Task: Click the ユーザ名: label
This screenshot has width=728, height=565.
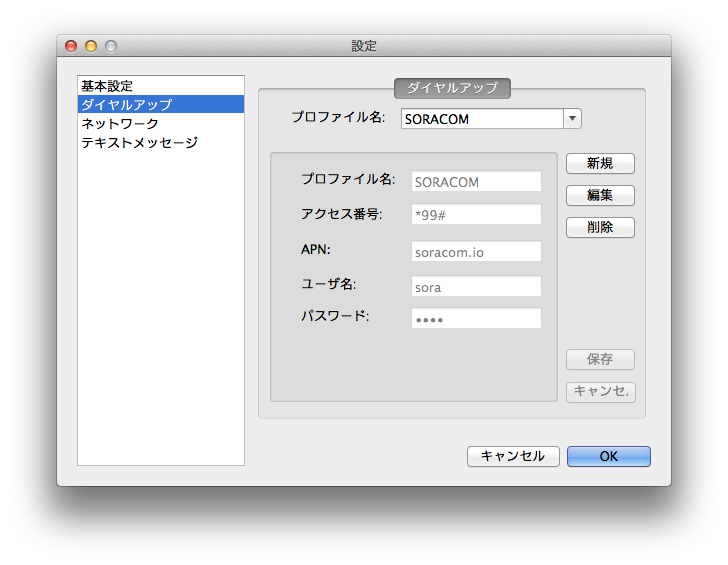Action: coord(329,284)
